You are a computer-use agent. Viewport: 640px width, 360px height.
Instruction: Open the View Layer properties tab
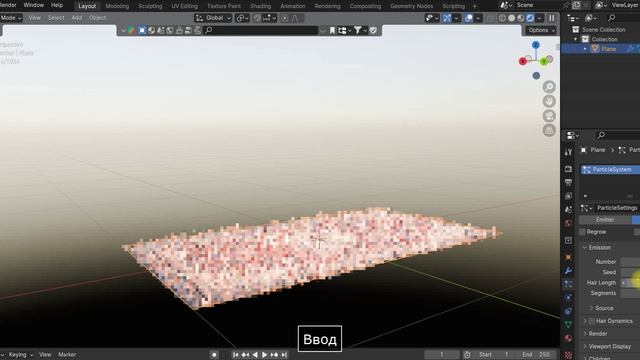click(568, 196)
